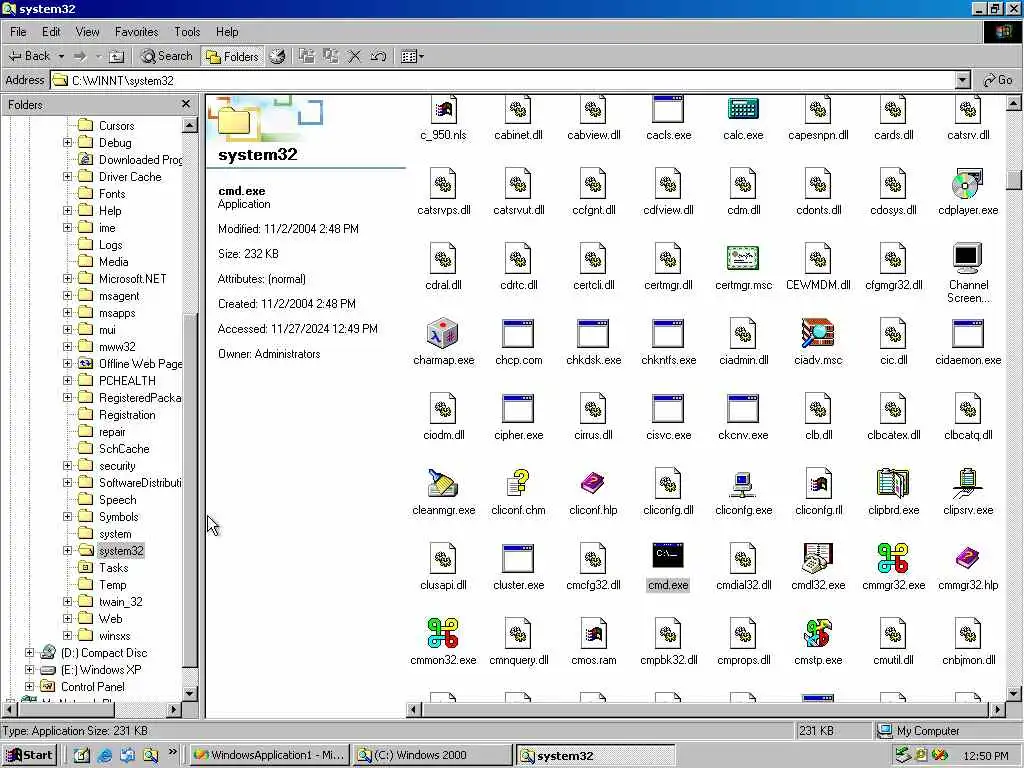Viewport: 1024px width, 768px height.
Task: Open the Back history dropdown arrow
Action: pos(61,56)
